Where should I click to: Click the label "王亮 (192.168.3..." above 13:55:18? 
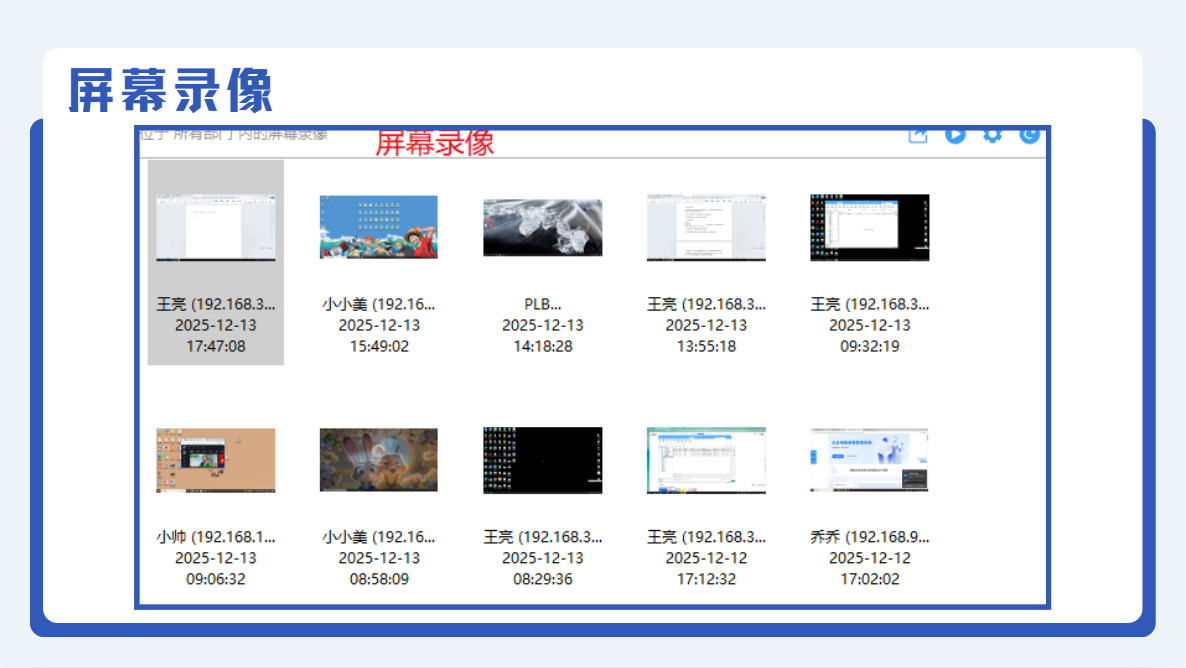click(706, 304)
